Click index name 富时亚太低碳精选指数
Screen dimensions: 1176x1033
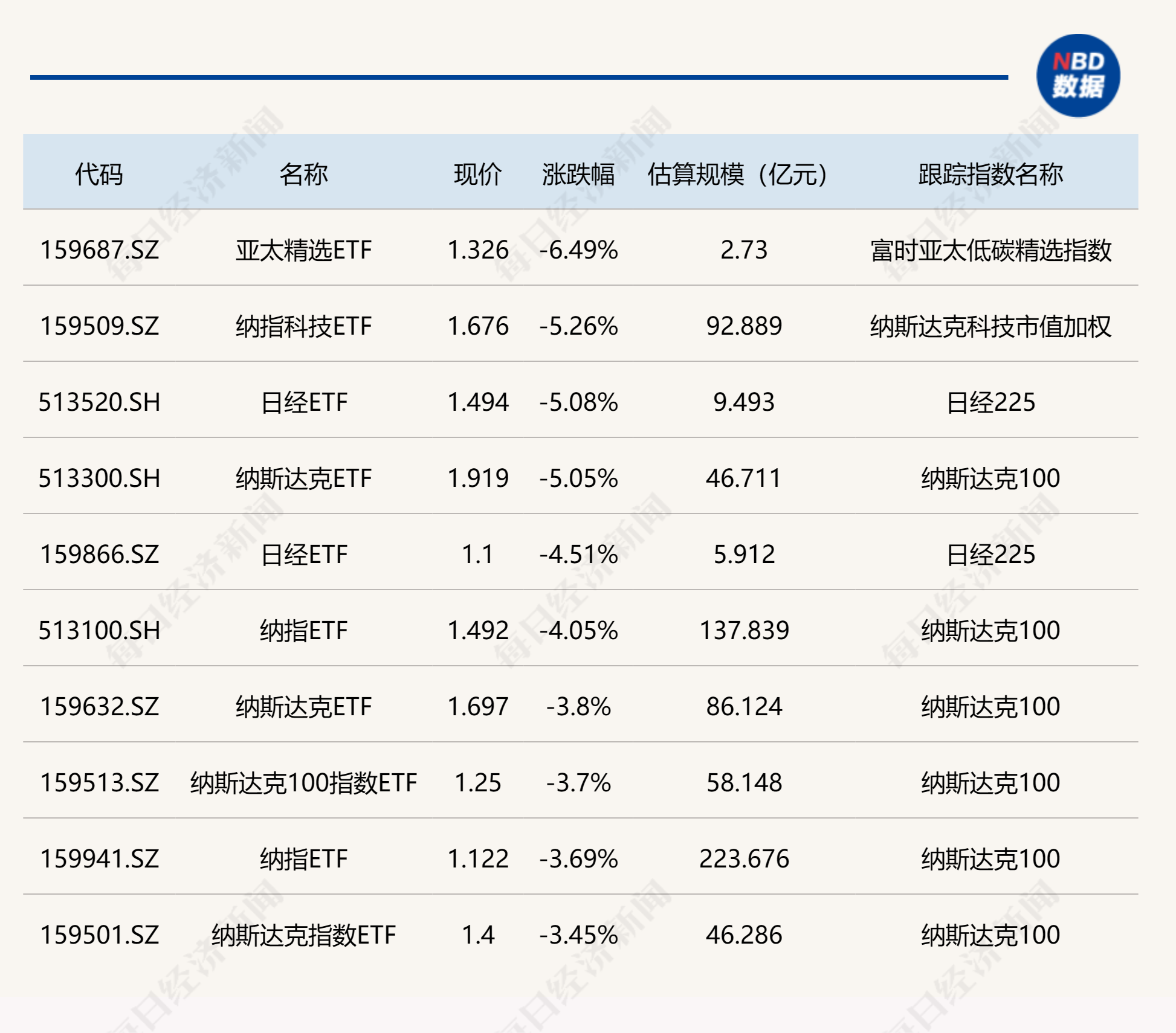[x=990, y=250]
